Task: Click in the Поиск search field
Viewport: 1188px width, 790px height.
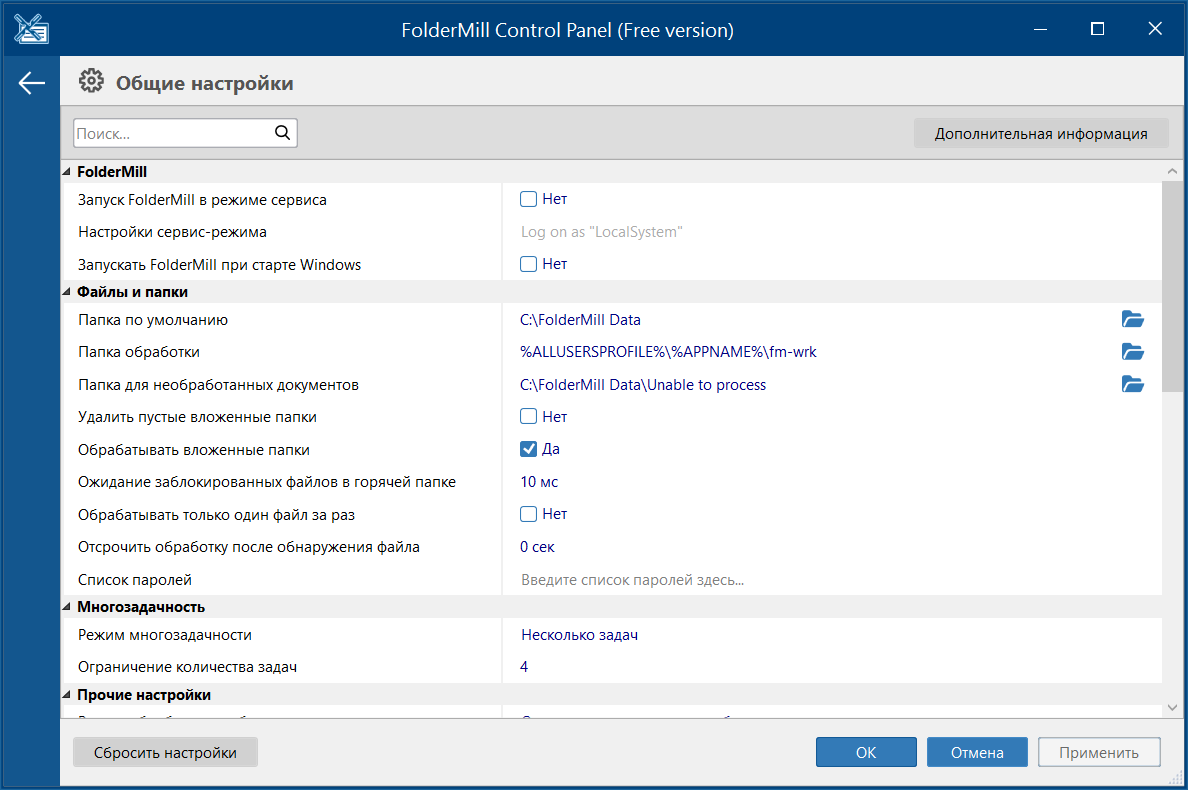Action: (x=170, y=133)
